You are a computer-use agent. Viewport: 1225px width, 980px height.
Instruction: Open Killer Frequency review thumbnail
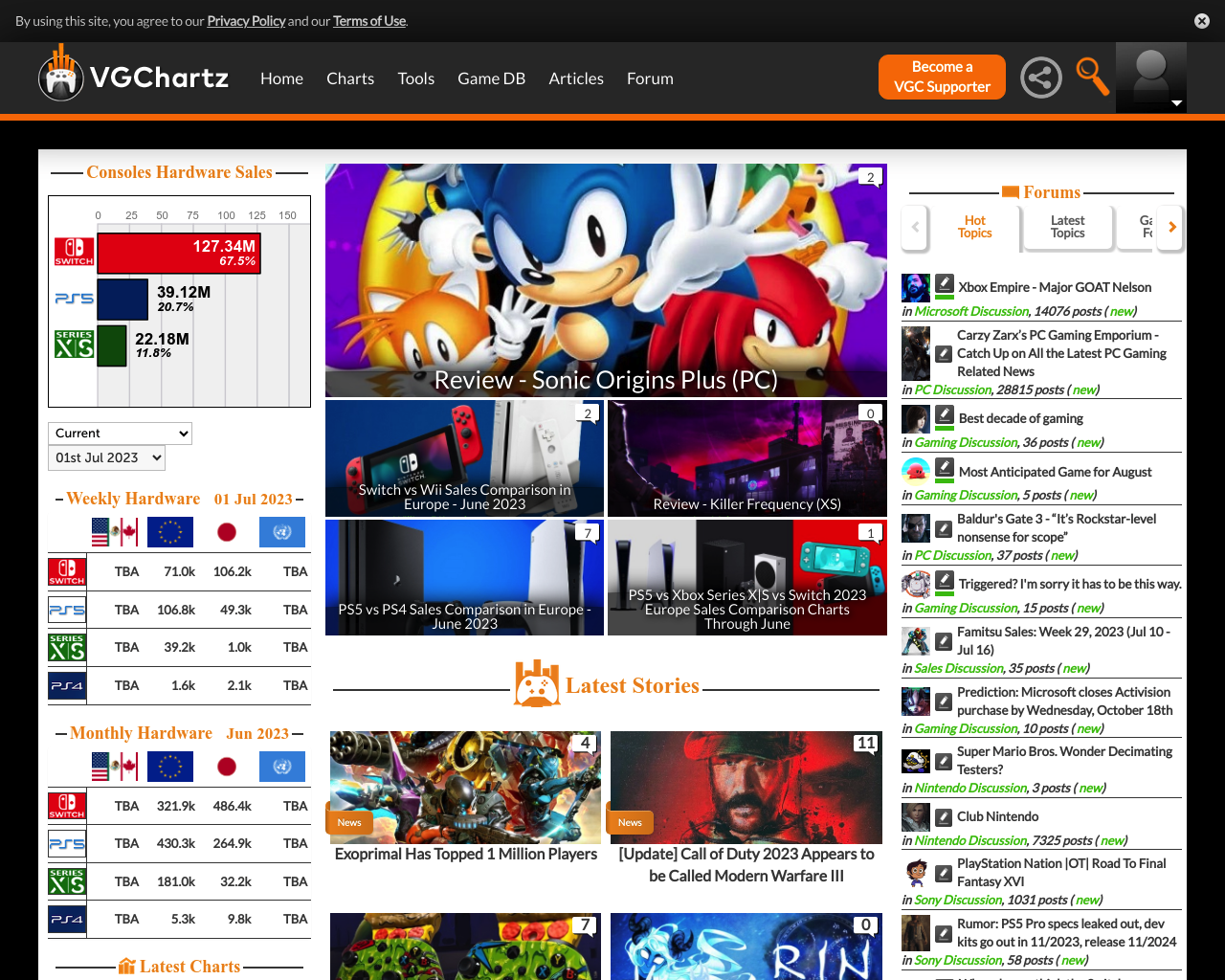tap(747, 458)
